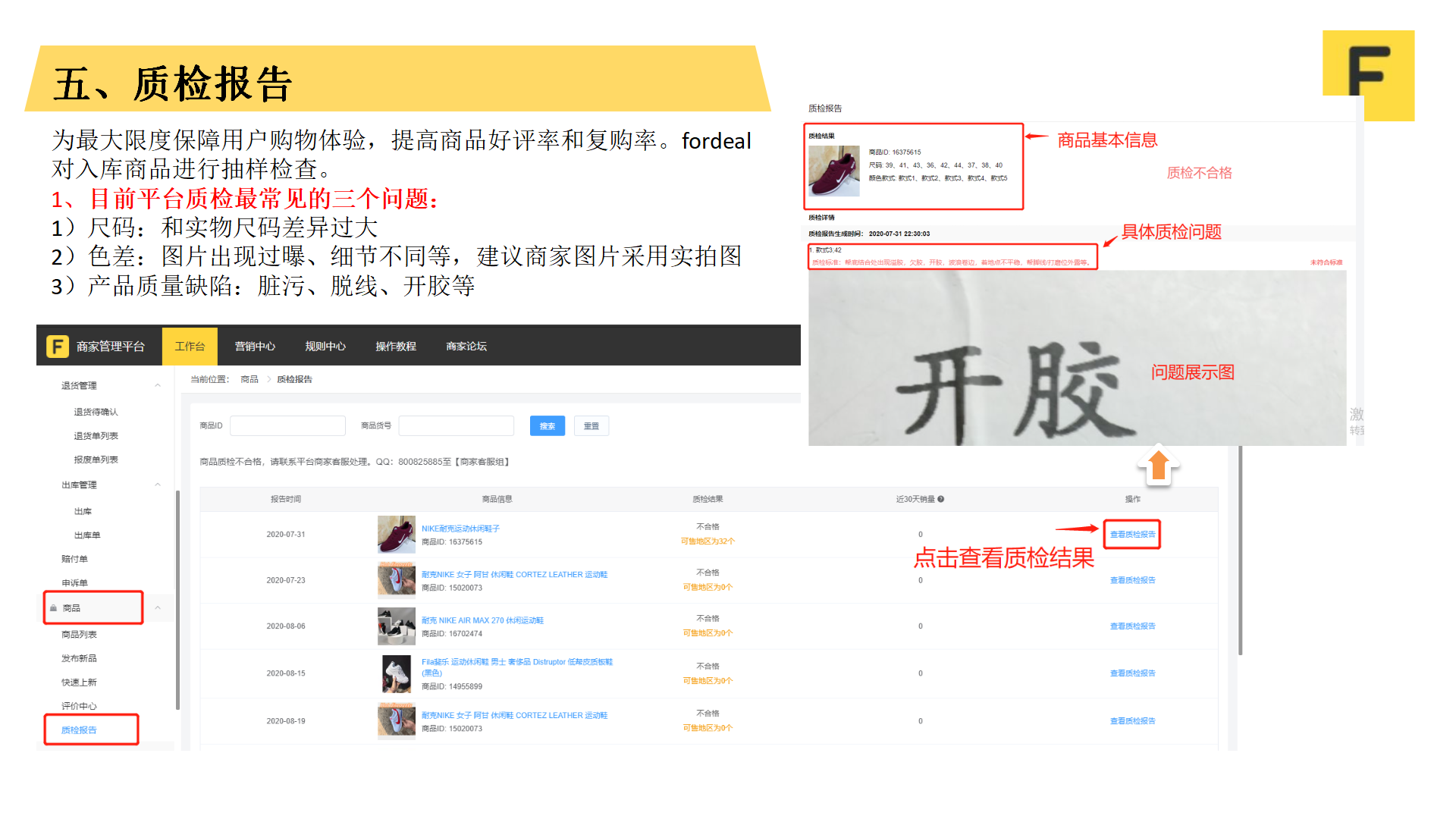Viewport: 1456px width, 819px height.
Task: Click the help icon next to 近30天销量
Action: [x=941, y=499]
